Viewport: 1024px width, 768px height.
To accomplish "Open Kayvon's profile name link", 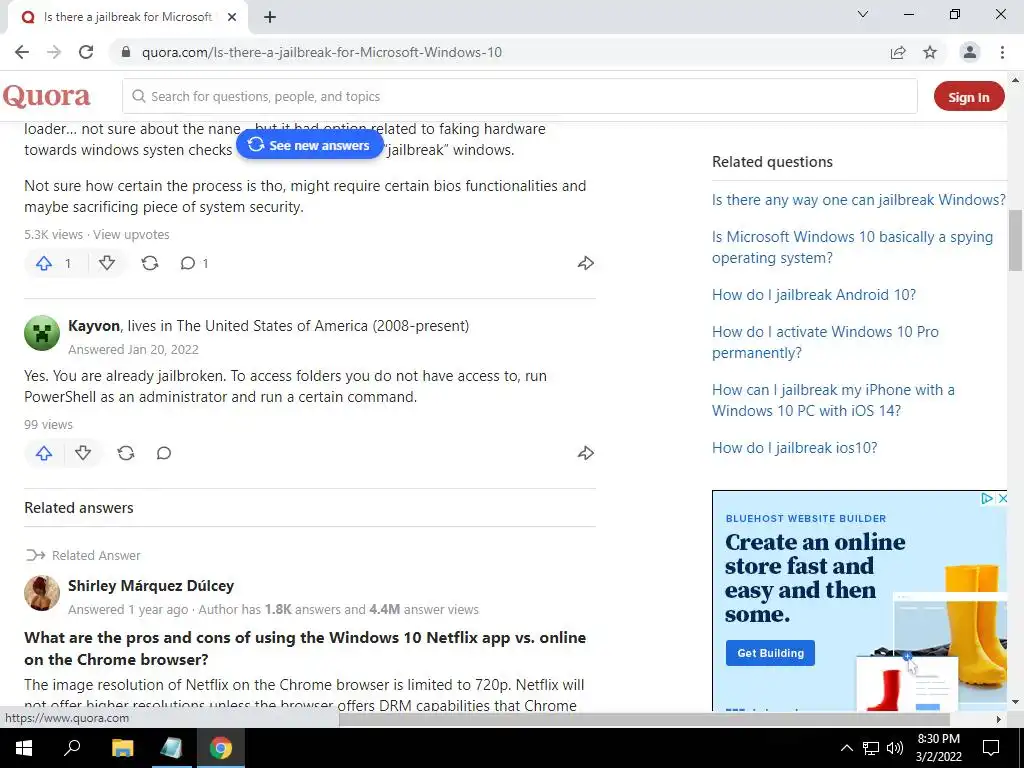I will point(94,326).
